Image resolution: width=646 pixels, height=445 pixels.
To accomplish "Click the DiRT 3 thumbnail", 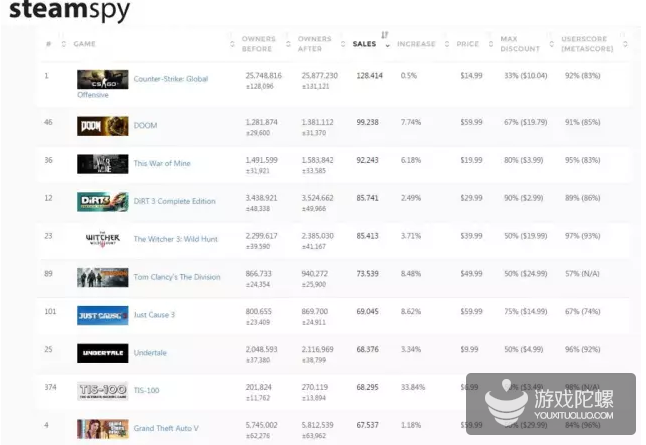I will pyautogui.click(x=103, y=202).
